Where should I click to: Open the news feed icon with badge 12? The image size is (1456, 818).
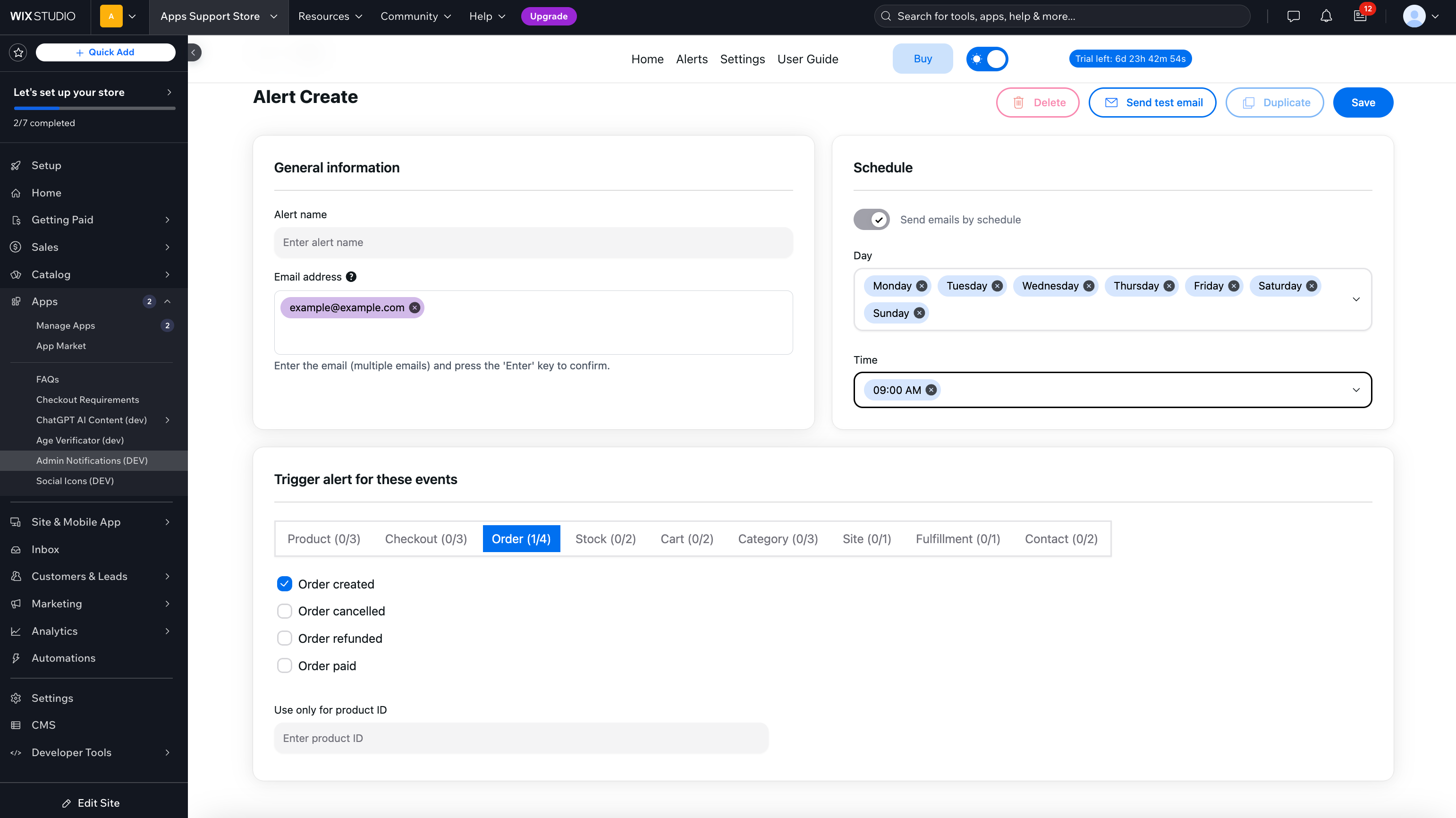1360,17
